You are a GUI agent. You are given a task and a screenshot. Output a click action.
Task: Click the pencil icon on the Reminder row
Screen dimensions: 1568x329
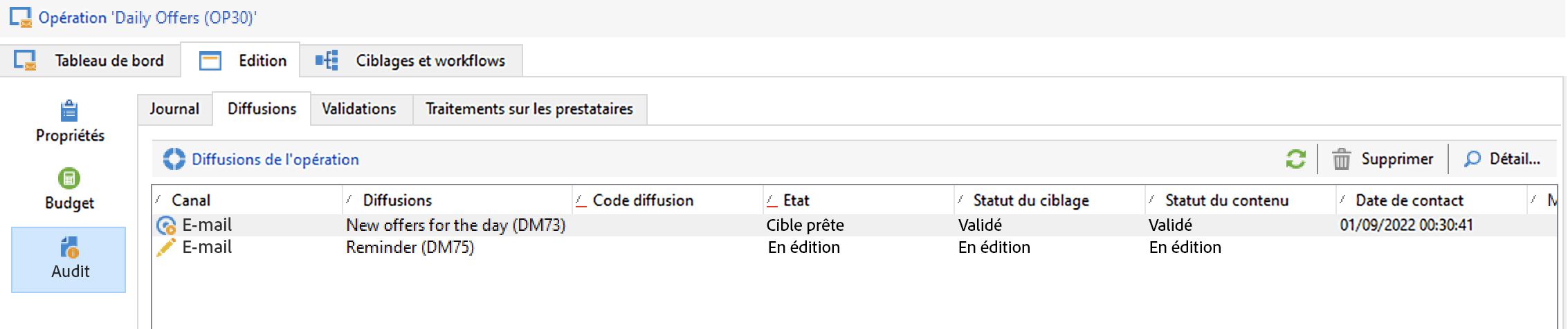[x=166, y=247]
